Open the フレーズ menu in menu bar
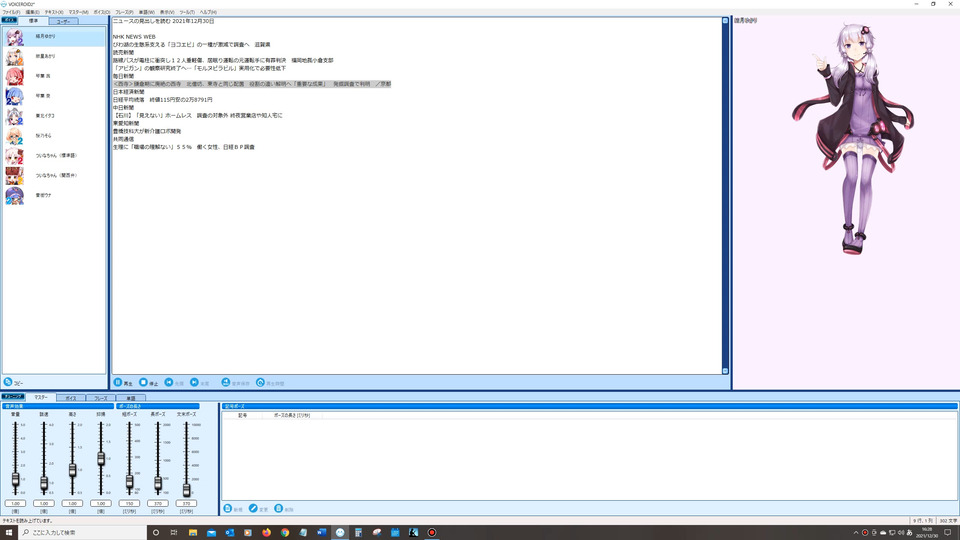 124,12
